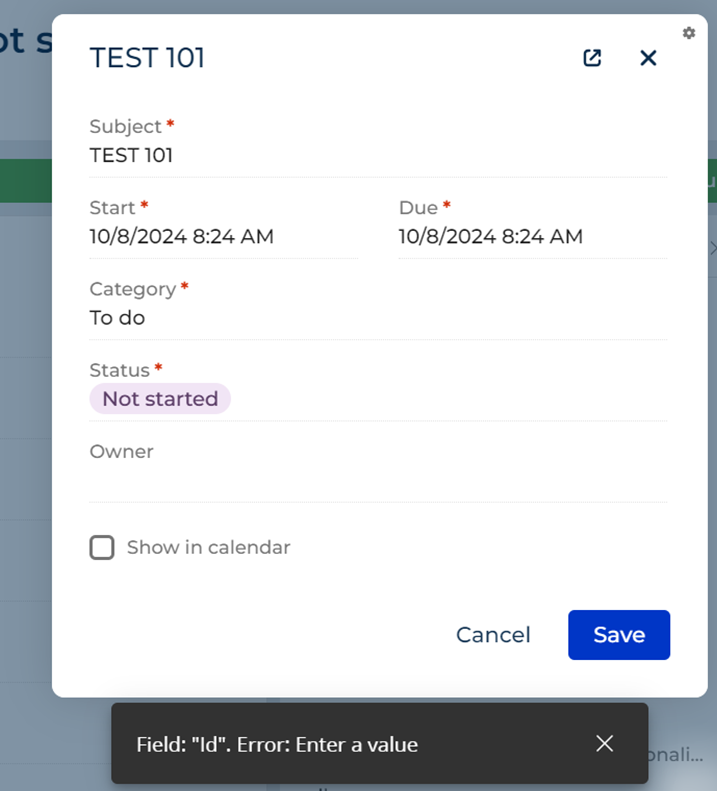Close the TEST 101 dialog
The height and width of the screenshot is (791, 717).
(x=648, y=58)
